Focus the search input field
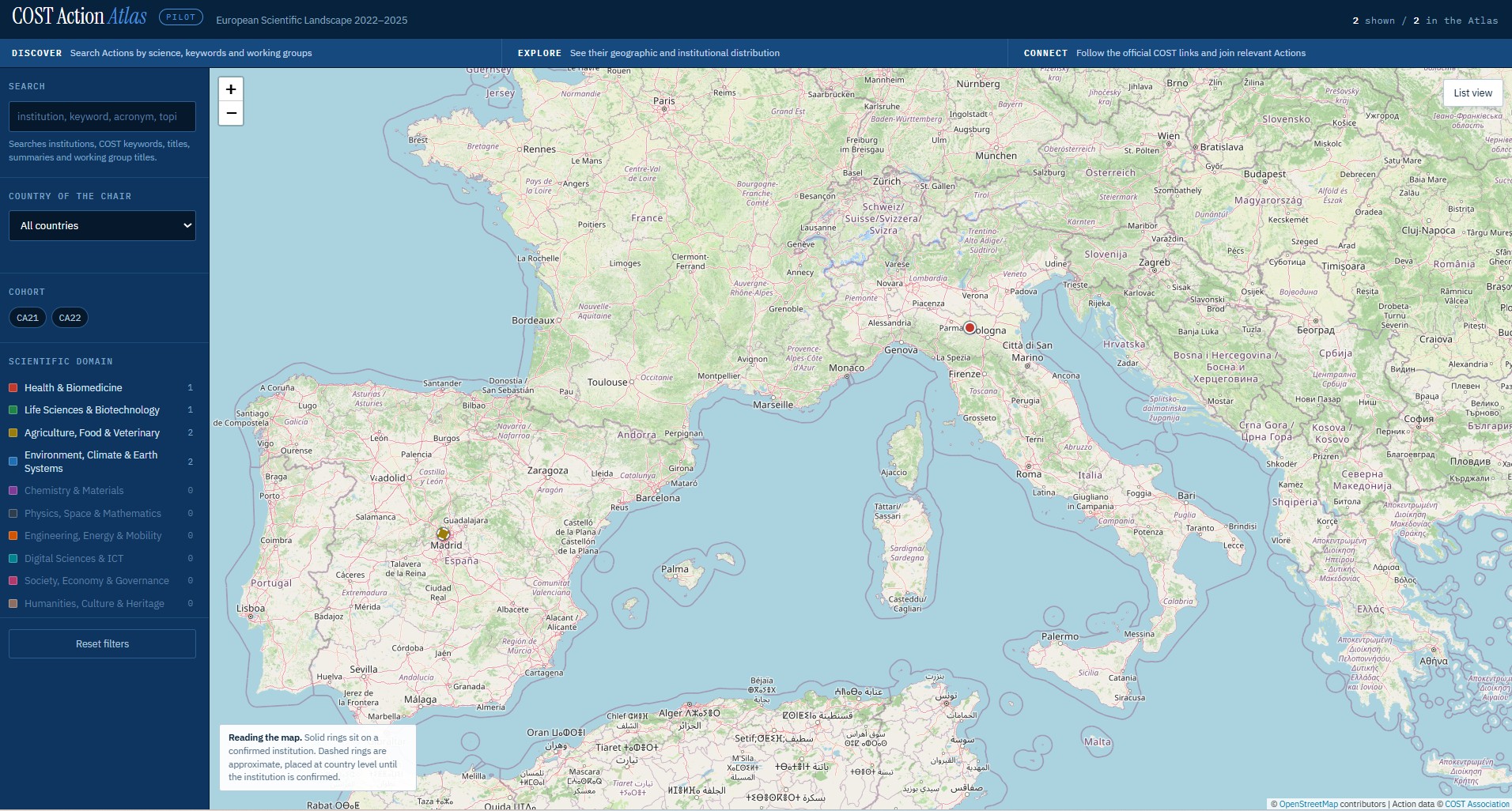The width and height of the screenshot is (1512, 811). click(x=102, y=116)
